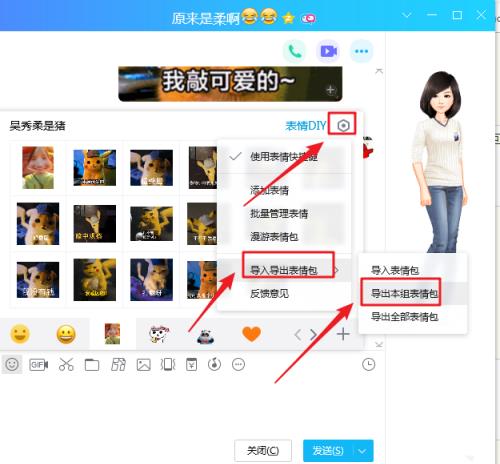Viewport: 500px width, 464px height.
Task: Open the dropdown arrow beside 发送(S)
Action: click(x=362, y=451)
